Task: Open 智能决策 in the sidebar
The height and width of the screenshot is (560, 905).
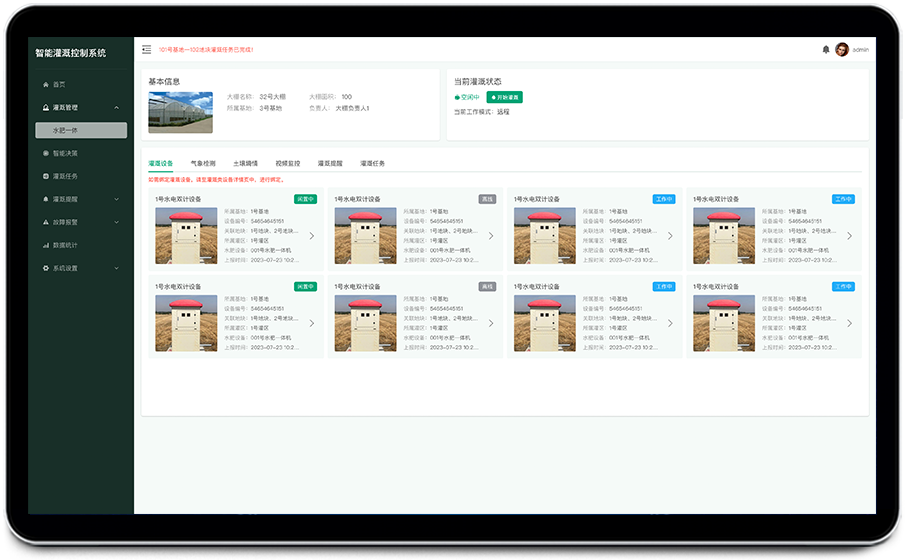Action: click(65, 153)
